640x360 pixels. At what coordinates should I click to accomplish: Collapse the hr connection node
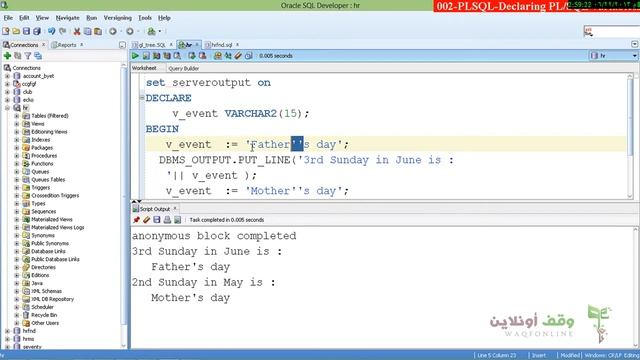(7, 108)
